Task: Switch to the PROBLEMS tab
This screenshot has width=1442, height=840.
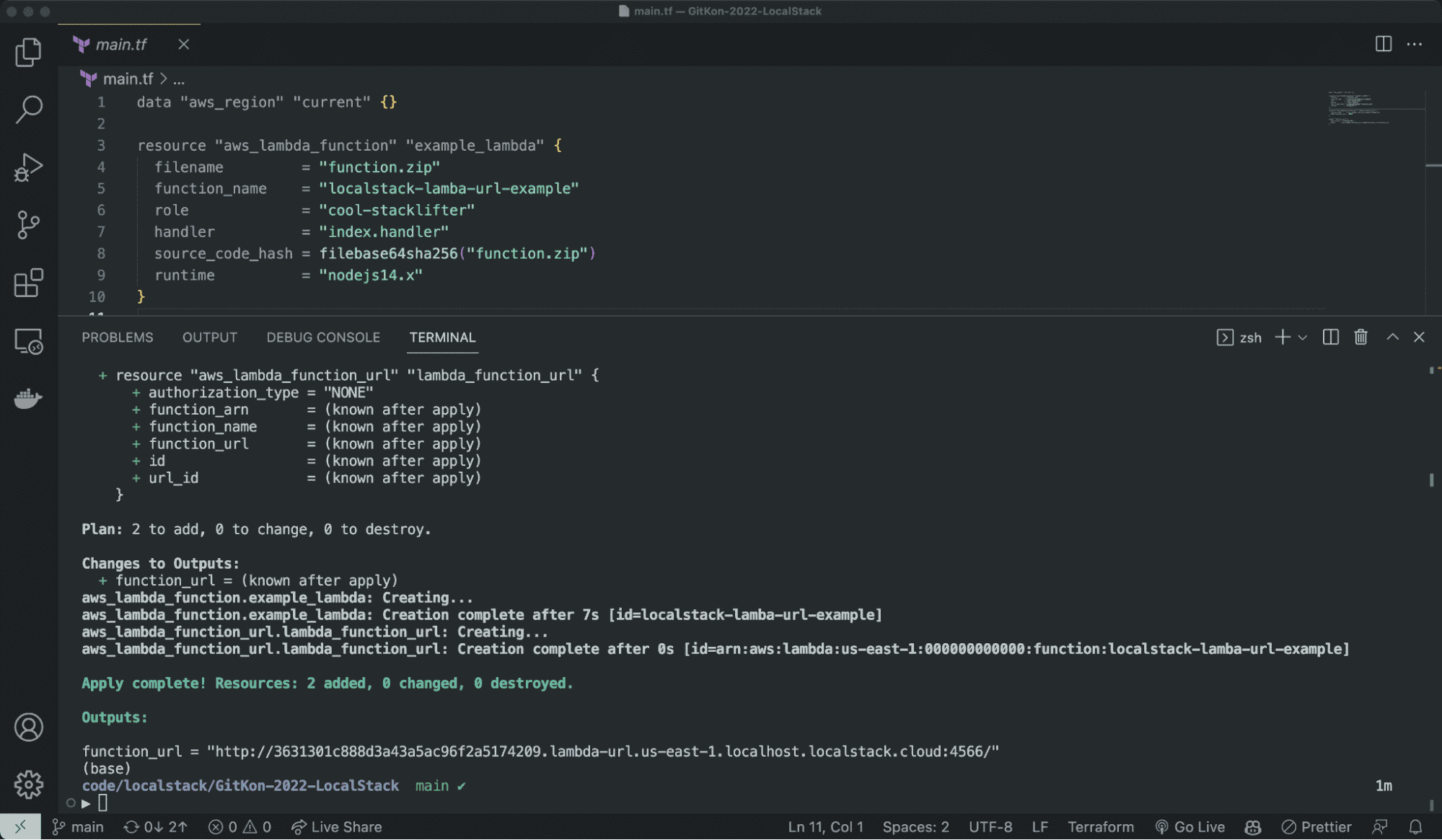Action: 118,337
